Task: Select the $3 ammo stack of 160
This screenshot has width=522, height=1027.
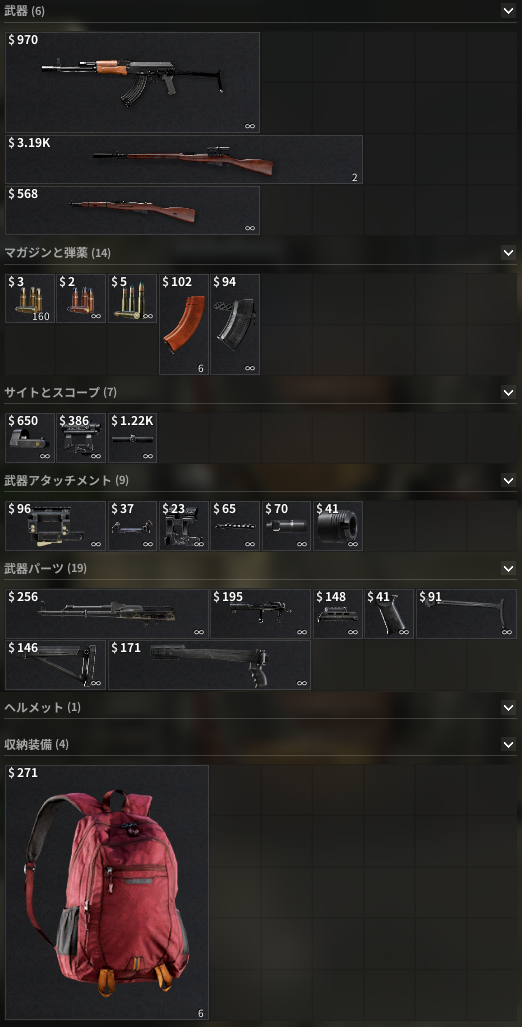Action: click(29, 299)
